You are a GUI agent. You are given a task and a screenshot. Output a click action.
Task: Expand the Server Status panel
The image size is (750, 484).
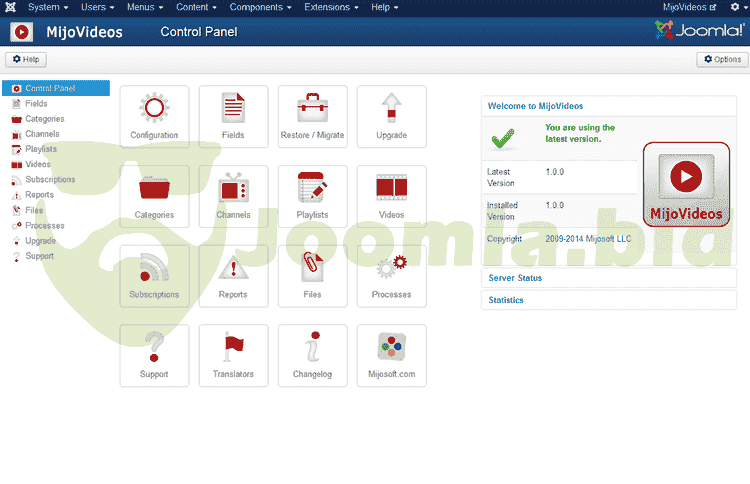pos(515,277)
